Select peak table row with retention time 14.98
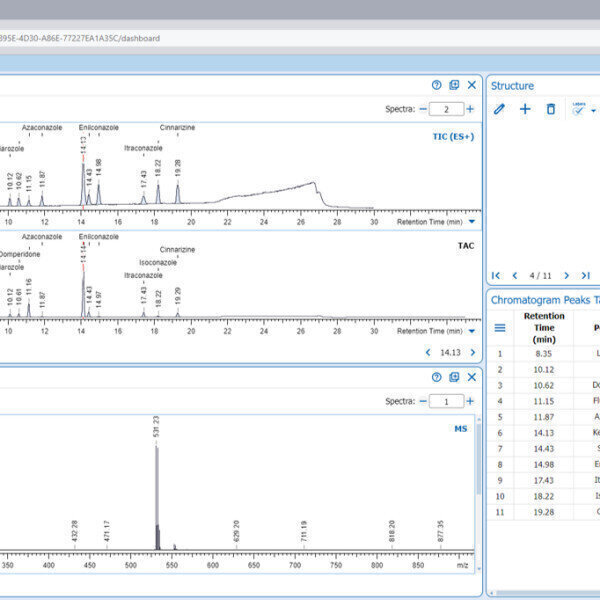The width and height of the screenshot is (600, 600). [x=544, y=465]
